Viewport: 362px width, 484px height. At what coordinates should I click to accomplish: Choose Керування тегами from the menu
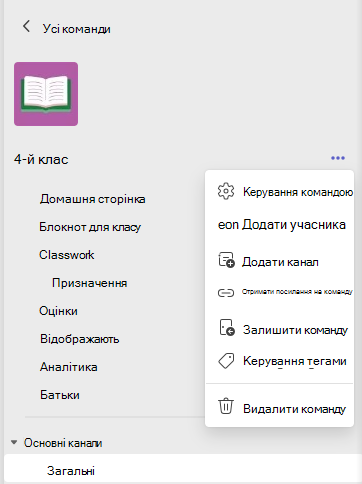[x=279, y=361]
